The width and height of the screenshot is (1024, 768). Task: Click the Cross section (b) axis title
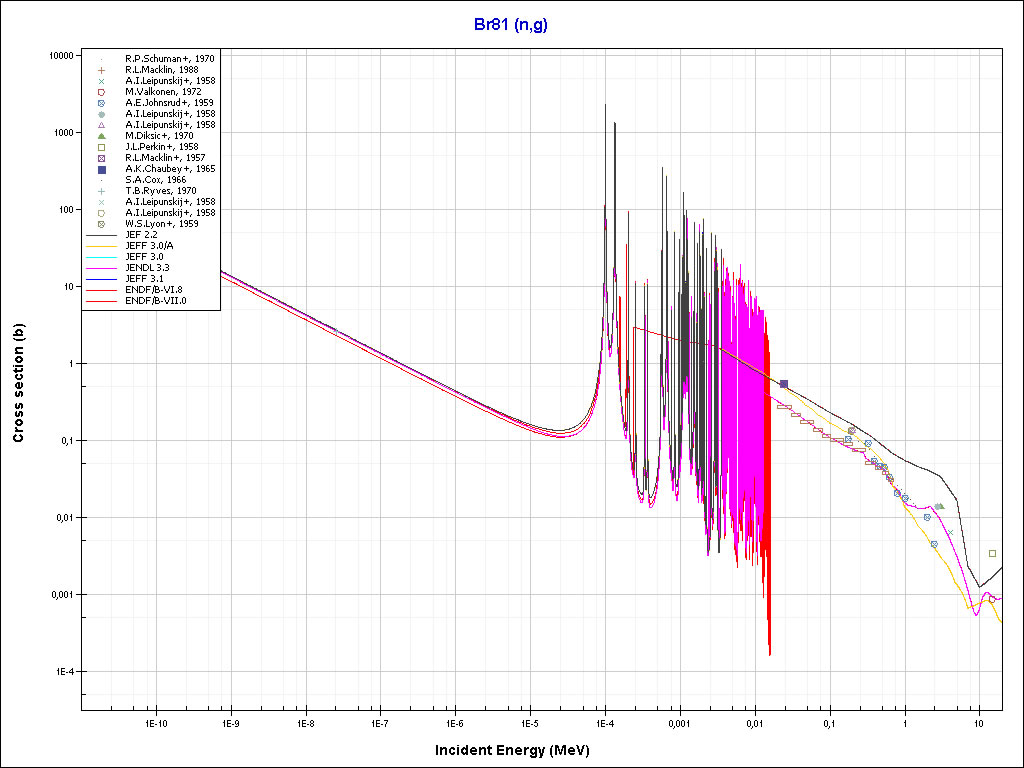[18, 384]
